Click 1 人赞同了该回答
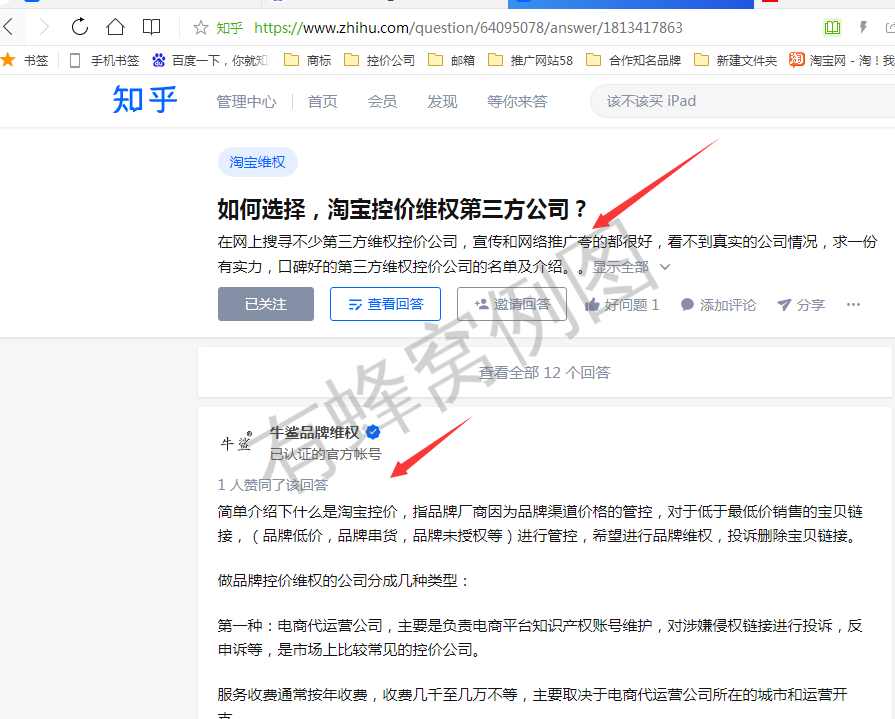895x719 pixels. [273, 485]
